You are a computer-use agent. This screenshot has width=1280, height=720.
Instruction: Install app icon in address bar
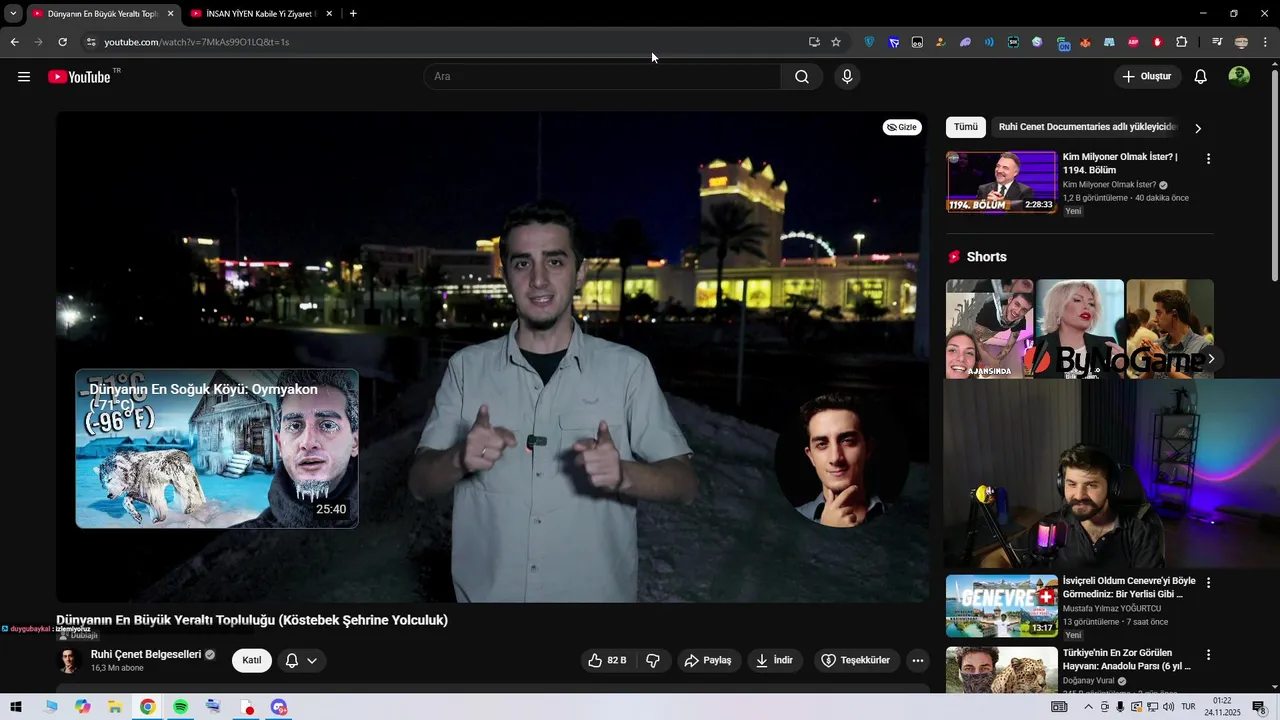[814, 42]
